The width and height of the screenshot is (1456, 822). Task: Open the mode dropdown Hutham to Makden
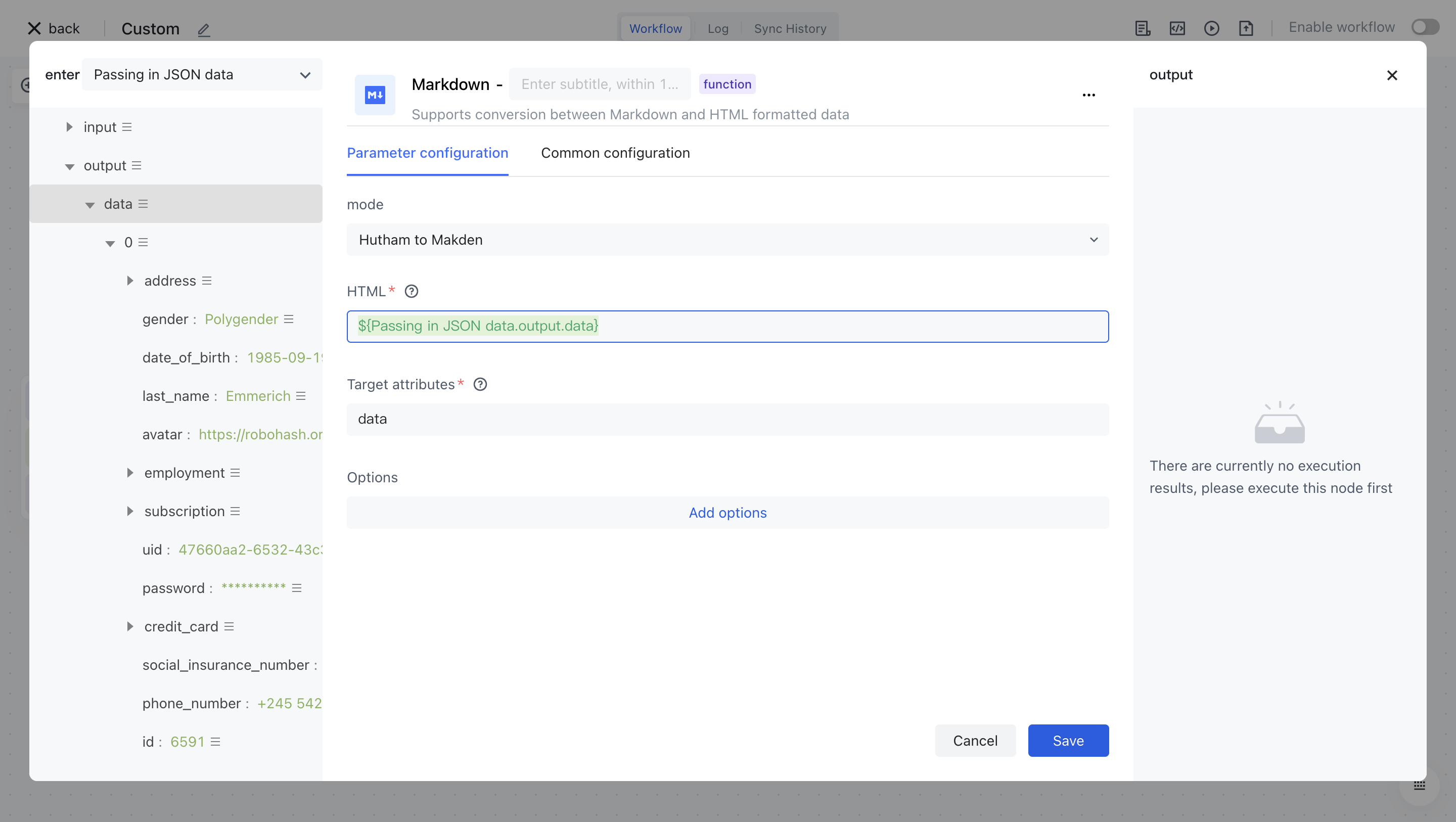pos(727,240)
